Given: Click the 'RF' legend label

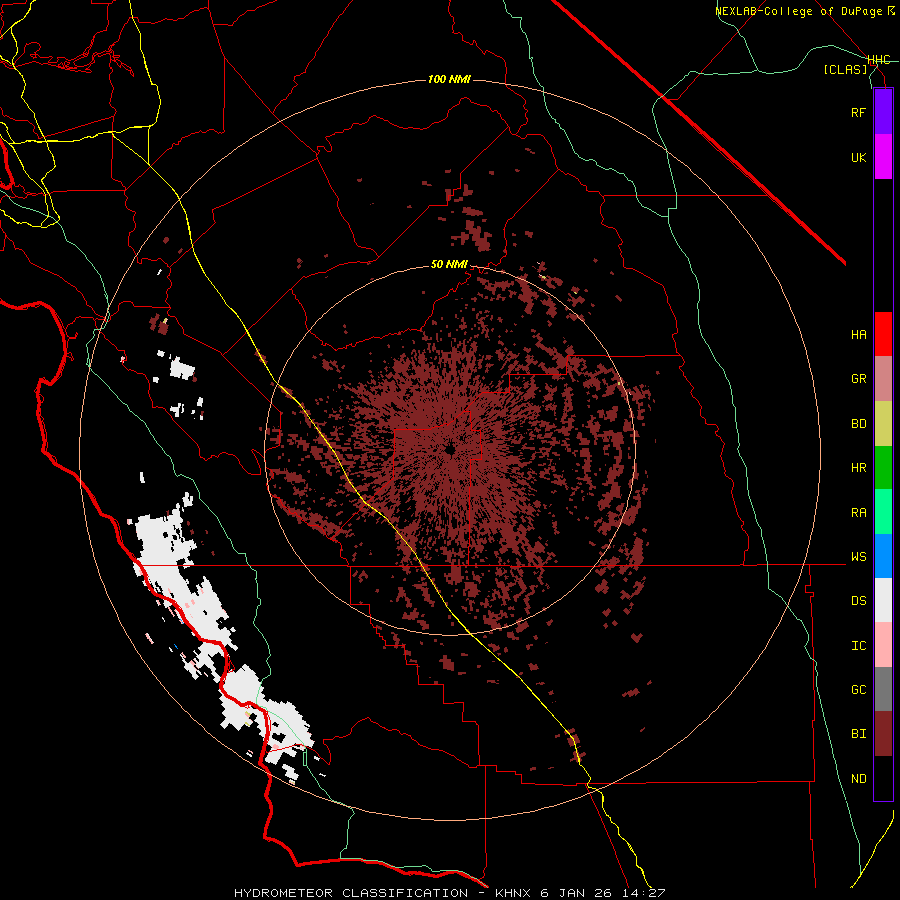Looking at the screenshot, I should (x=858, y=112).
